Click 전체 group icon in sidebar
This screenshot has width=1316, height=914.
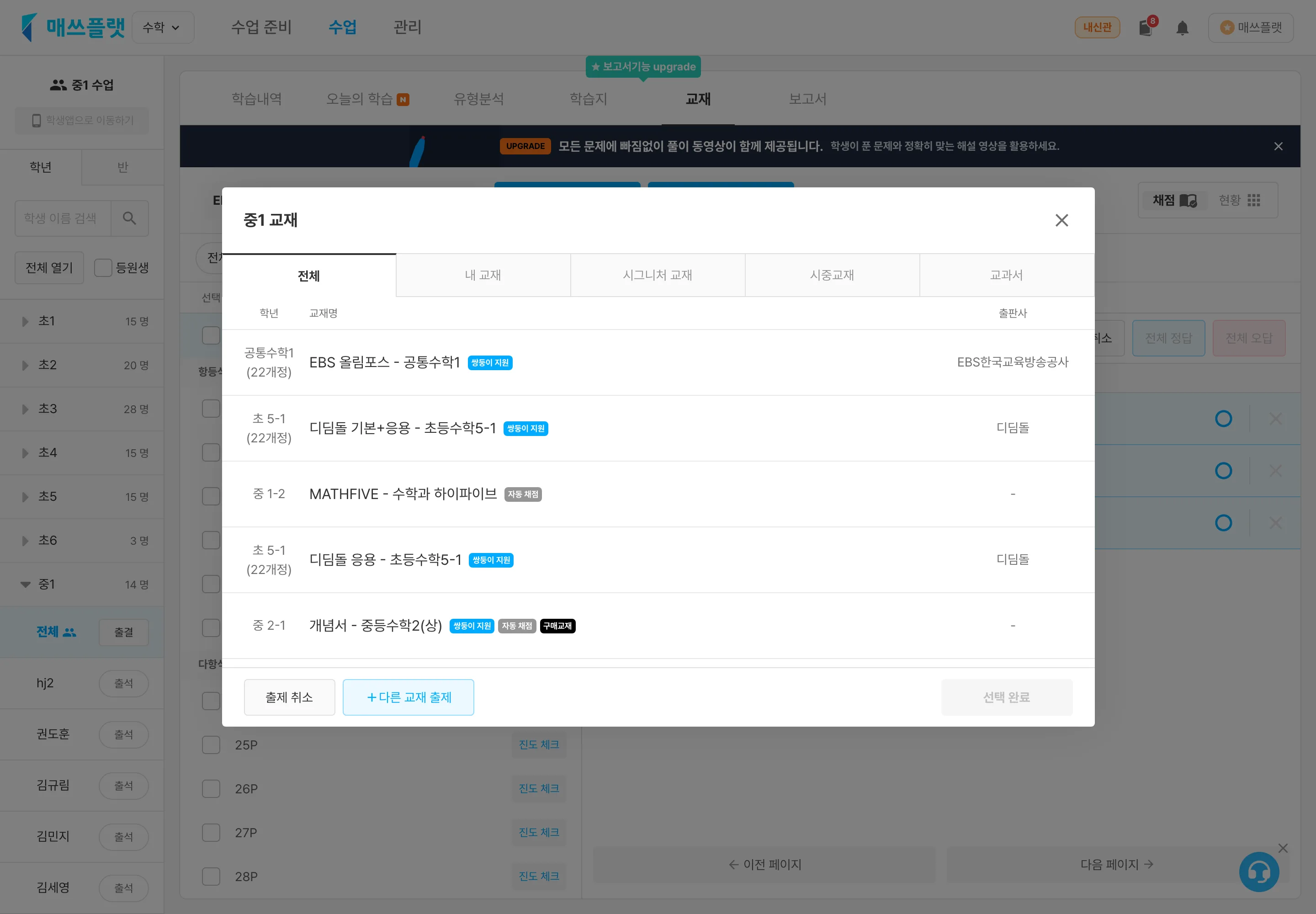coord(69,632)
